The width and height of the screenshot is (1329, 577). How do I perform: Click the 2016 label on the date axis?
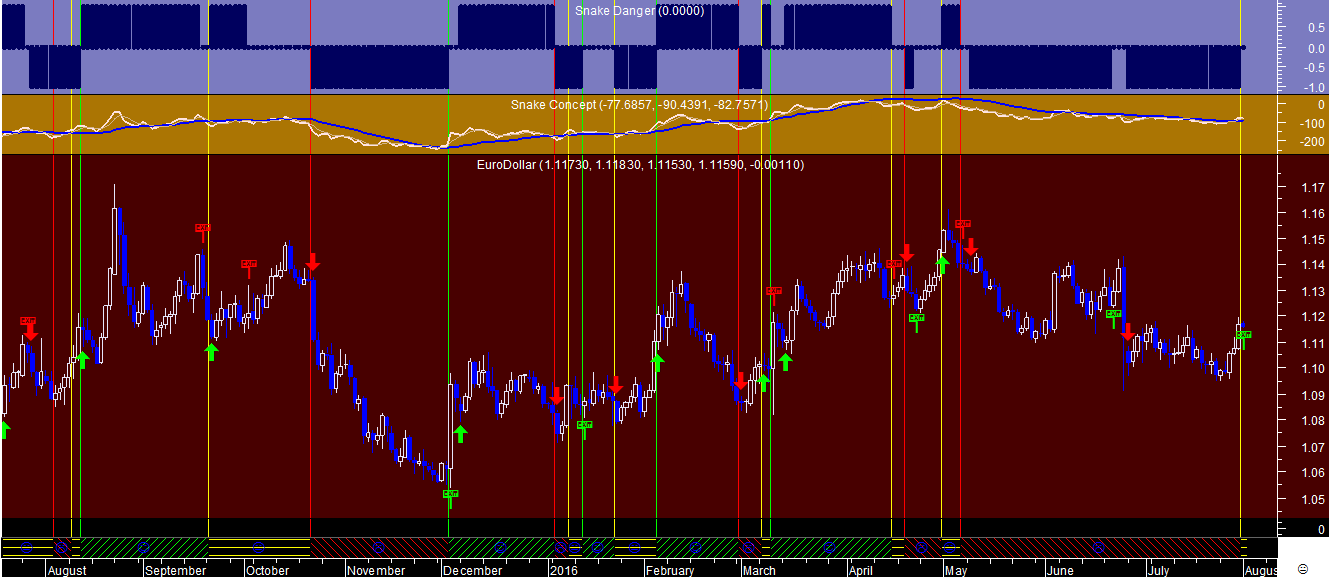tap(564, 571)
